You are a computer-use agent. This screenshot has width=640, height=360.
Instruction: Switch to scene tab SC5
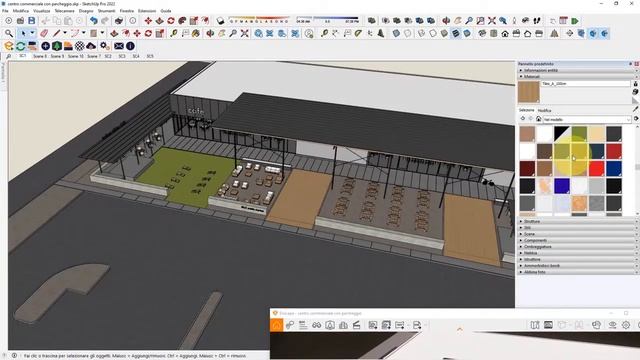[150, 56]
